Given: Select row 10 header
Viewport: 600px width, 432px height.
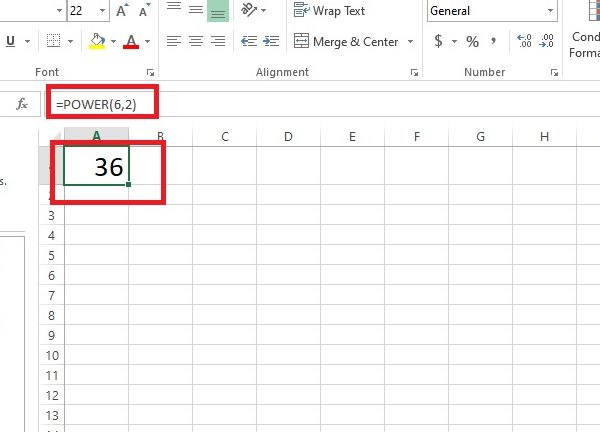Looking at the screenshot, I should pos(52,355).
